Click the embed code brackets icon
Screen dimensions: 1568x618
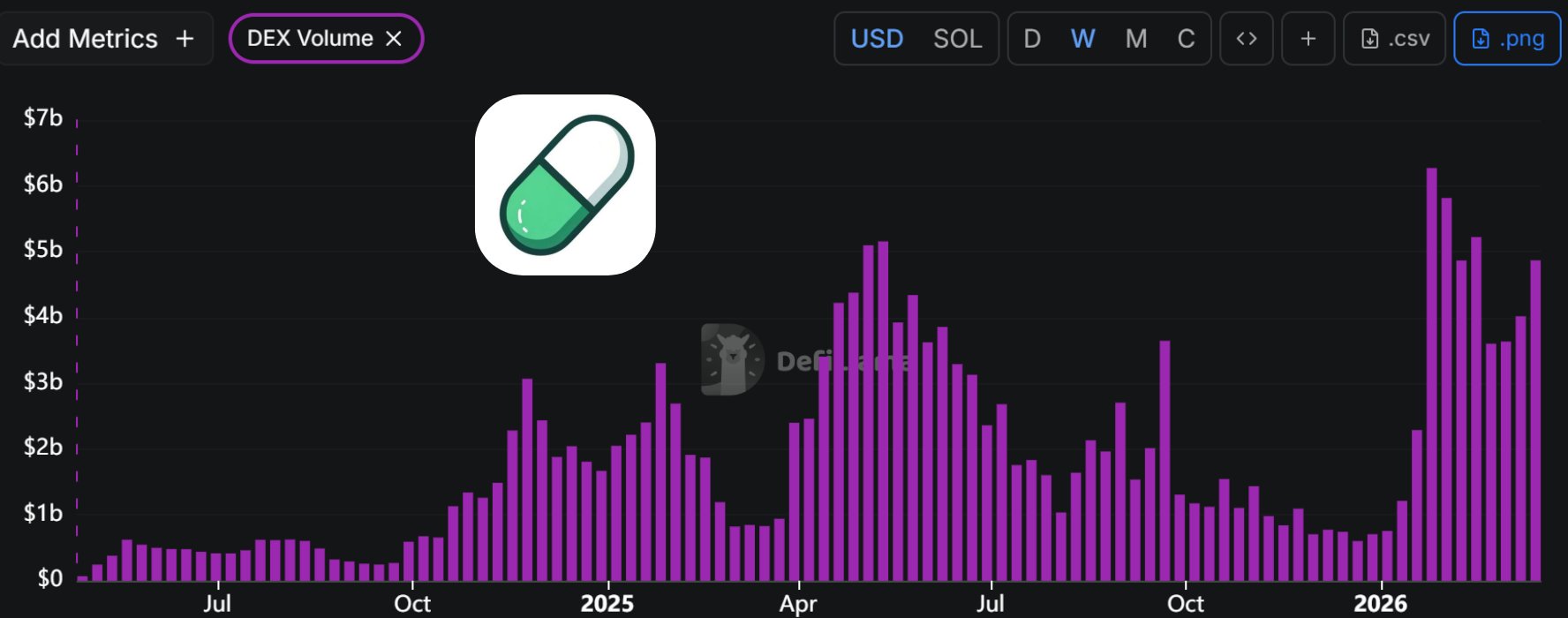1246,39
